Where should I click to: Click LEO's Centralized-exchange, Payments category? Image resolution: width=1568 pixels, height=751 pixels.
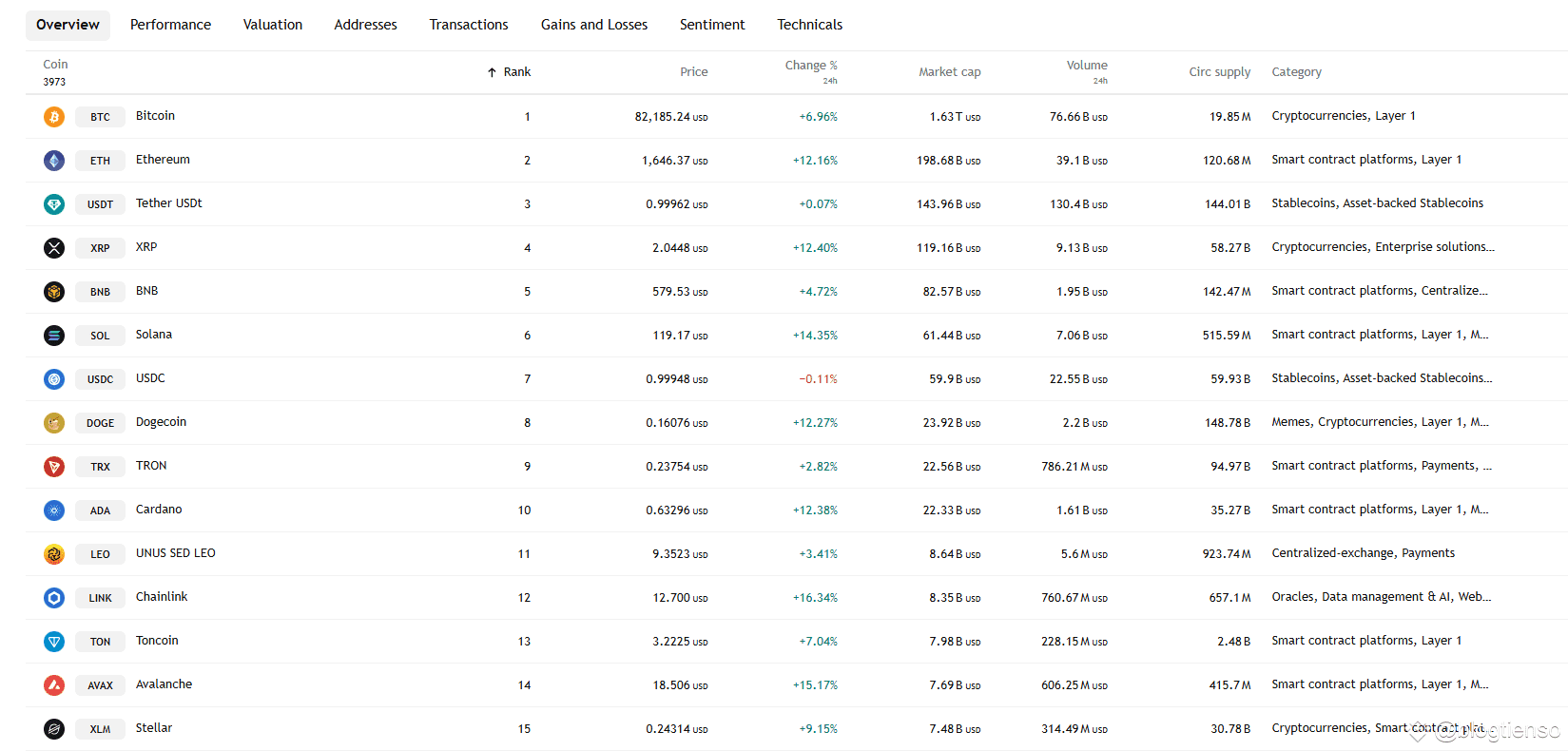1363,553
